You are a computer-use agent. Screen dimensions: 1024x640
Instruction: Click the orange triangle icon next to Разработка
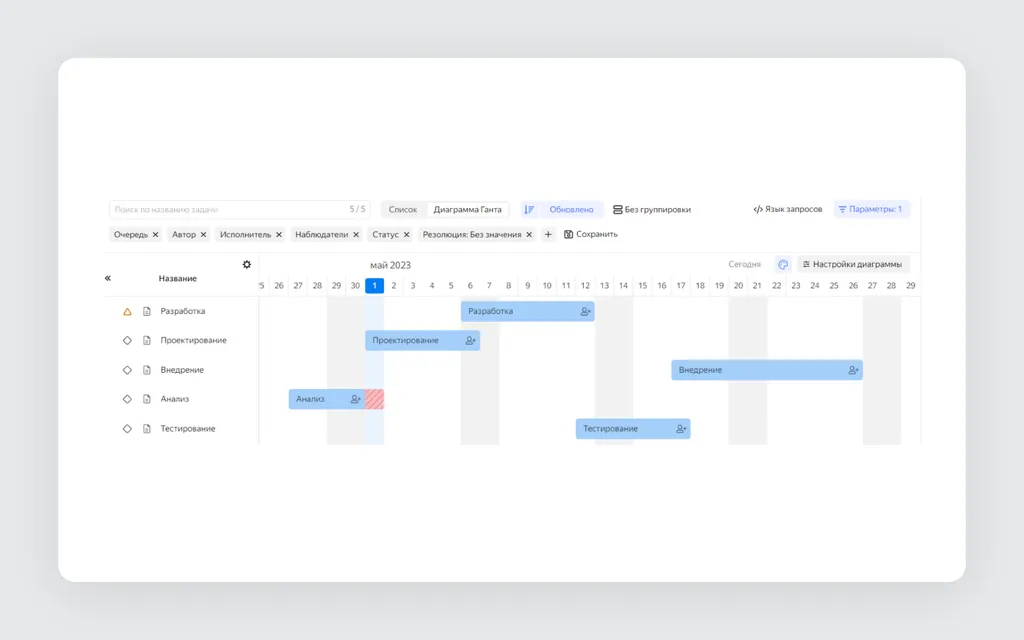point(127,312)
